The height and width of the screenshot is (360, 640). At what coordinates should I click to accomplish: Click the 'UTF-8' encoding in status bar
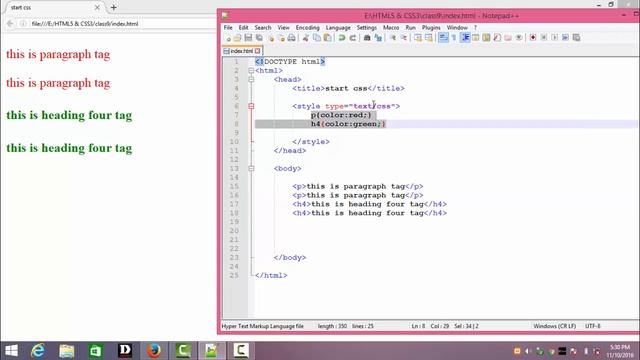point(593,326)
